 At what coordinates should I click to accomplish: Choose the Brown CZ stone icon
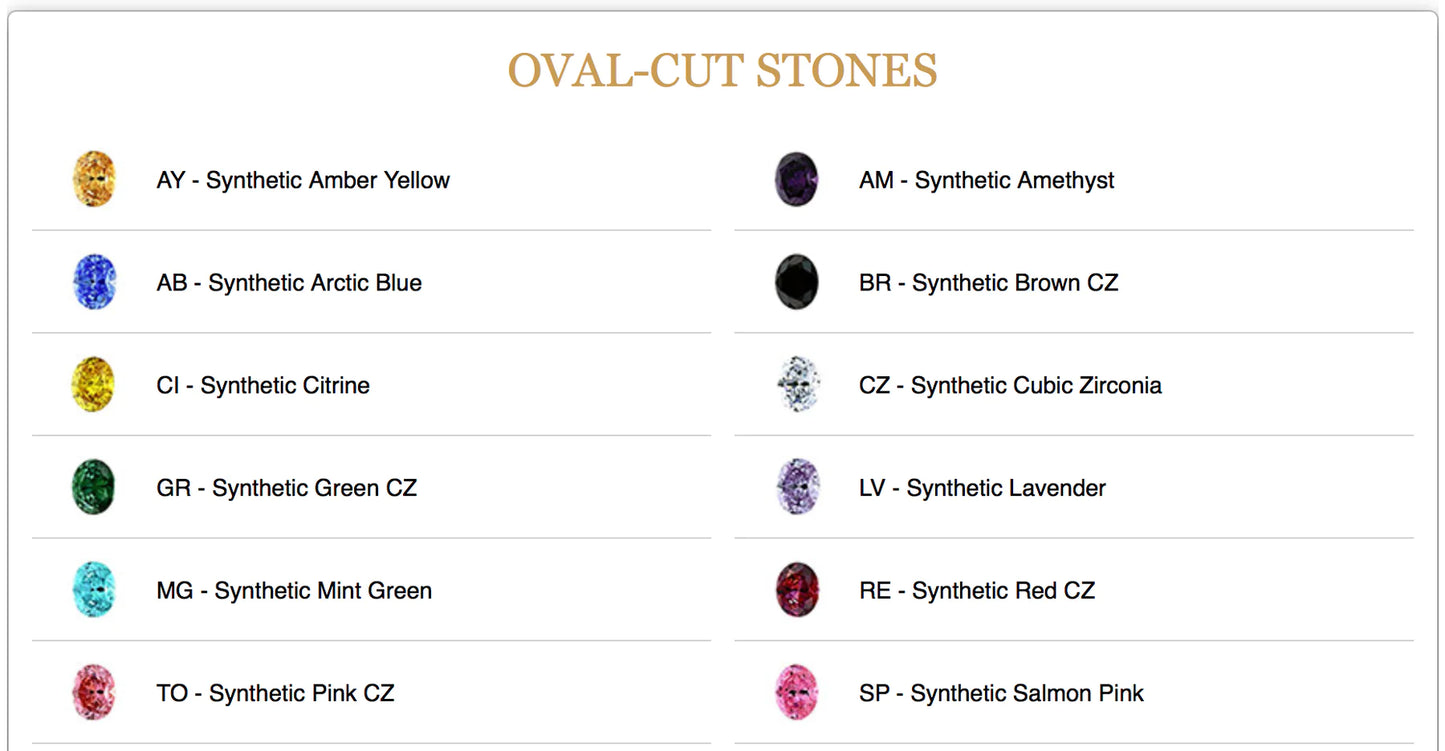(x=797, y=283)
